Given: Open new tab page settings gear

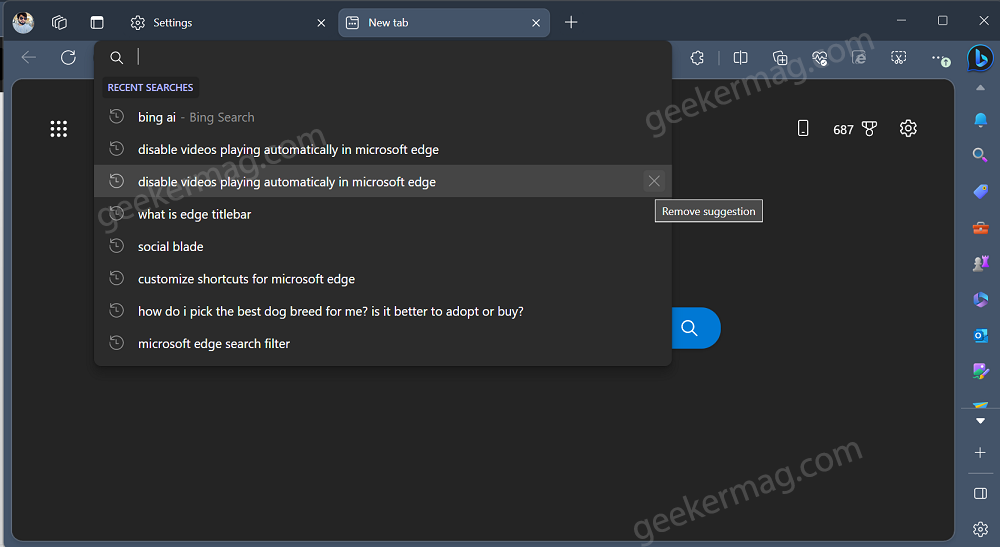Looking at the screenshot, I should (x=908, y=128).
